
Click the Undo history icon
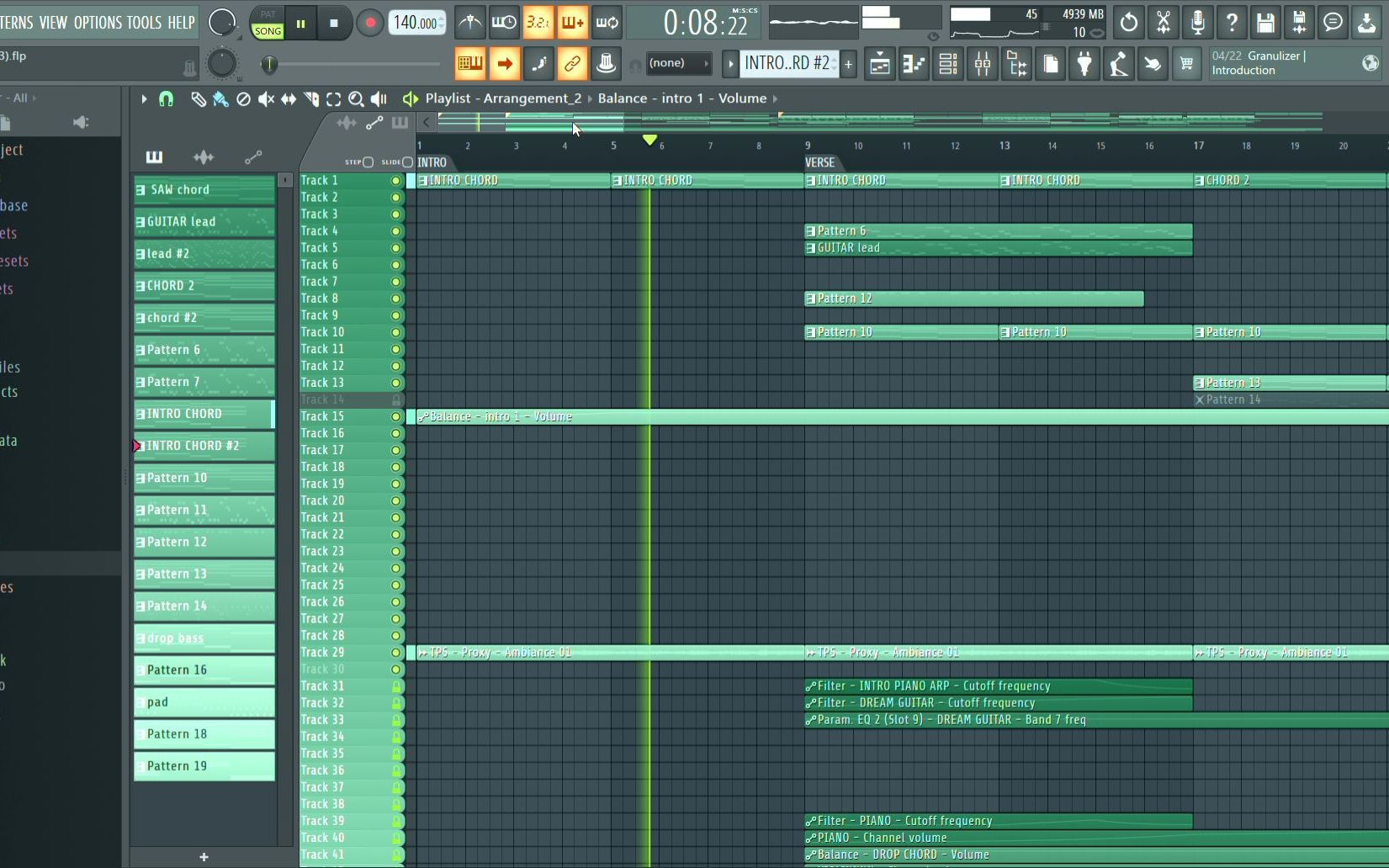coord(1129,23)
